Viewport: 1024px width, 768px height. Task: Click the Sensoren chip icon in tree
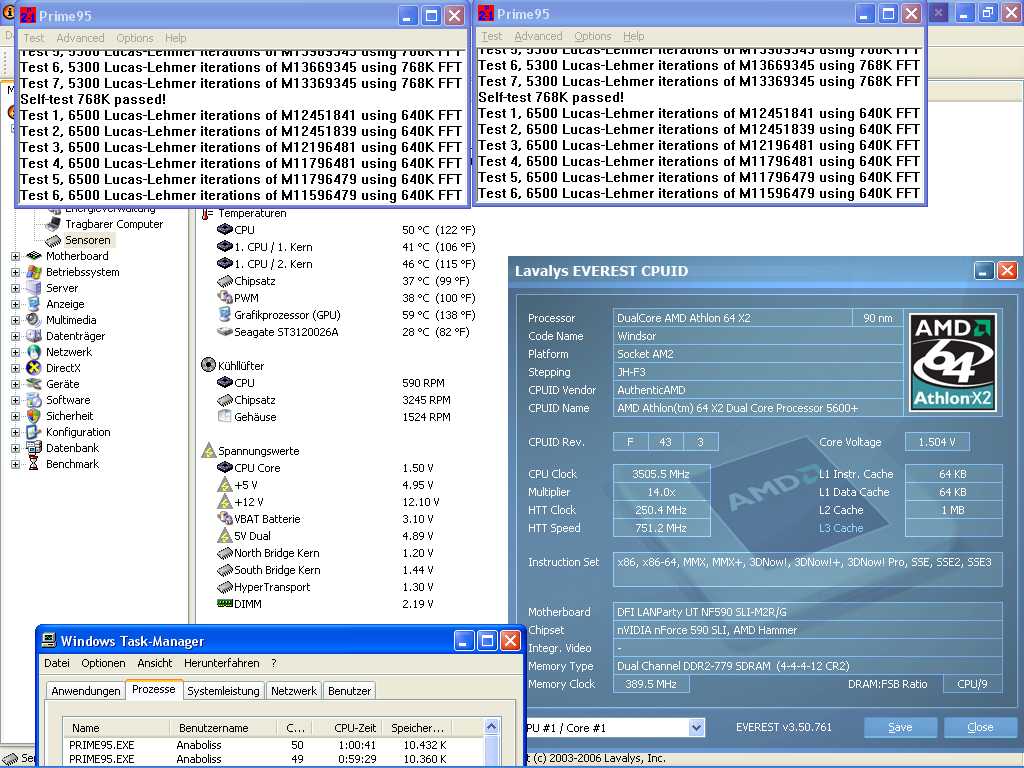tap(54, 240)
